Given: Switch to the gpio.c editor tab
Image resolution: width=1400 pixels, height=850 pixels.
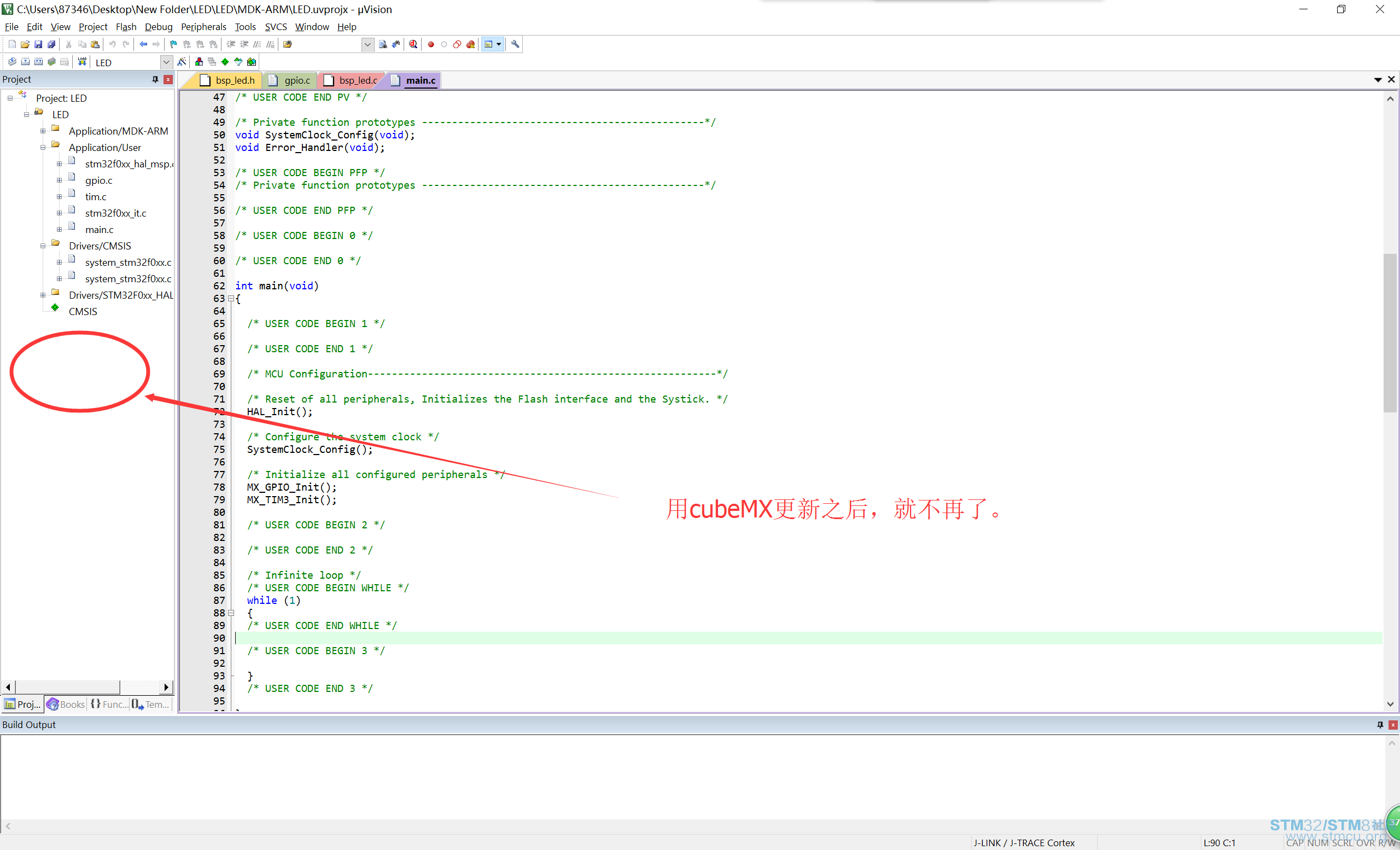Looking at the screenshot, I should tap(291, 80).
